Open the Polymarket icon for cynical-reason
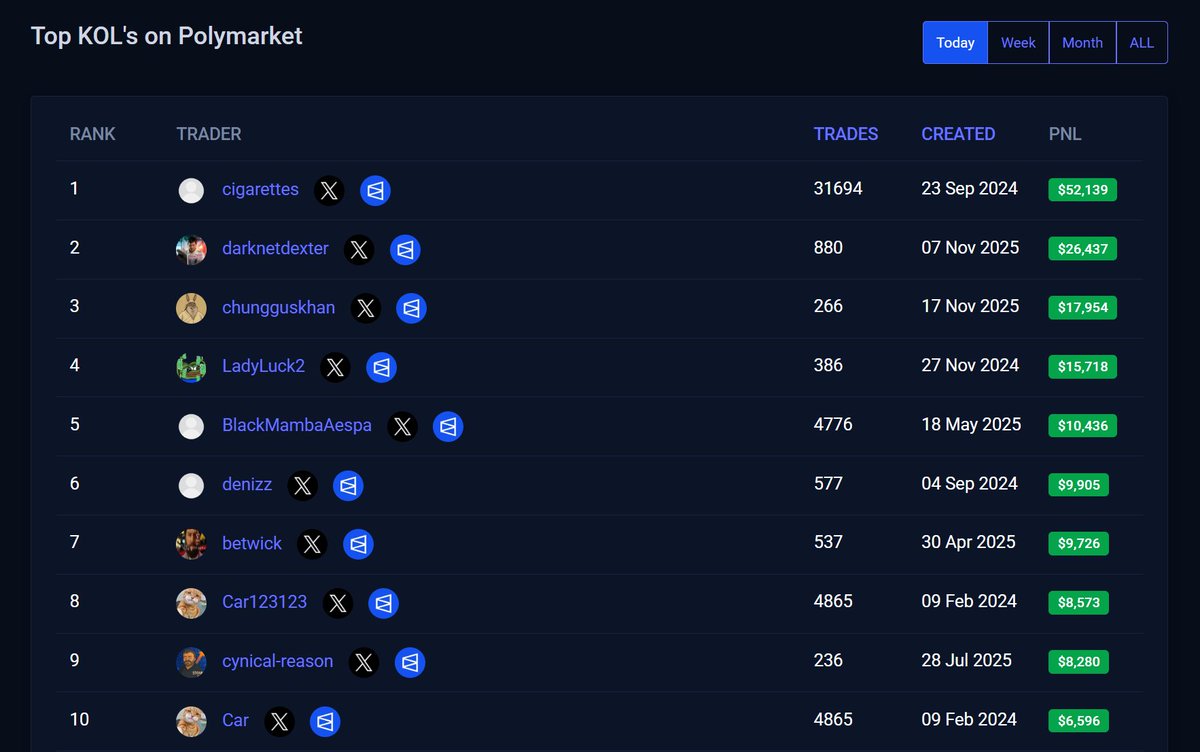The width and height of the screenshot is (1200, 752). pyautogui.click(x=410, y=662)
